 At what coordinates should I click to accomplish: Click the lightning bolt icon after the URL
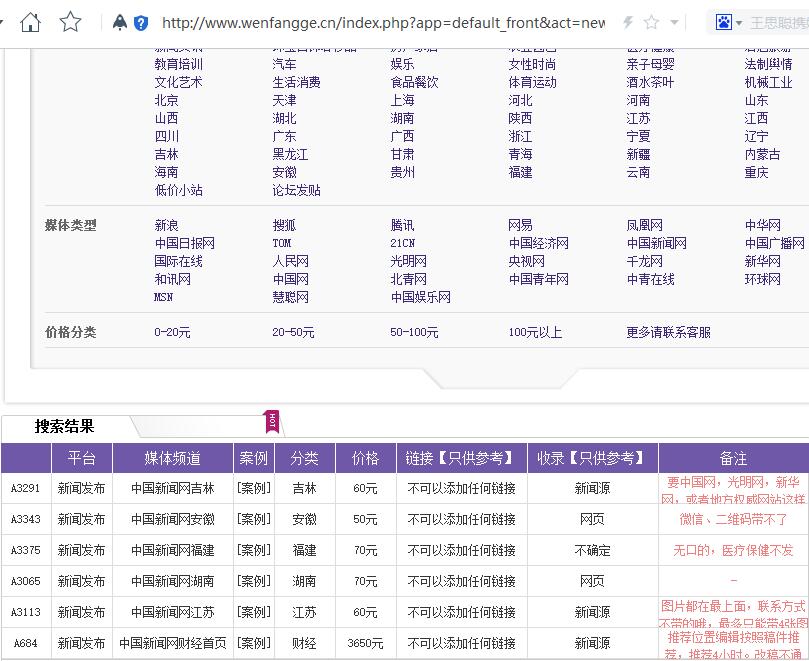pyautogui.click(x=628, y=22)
